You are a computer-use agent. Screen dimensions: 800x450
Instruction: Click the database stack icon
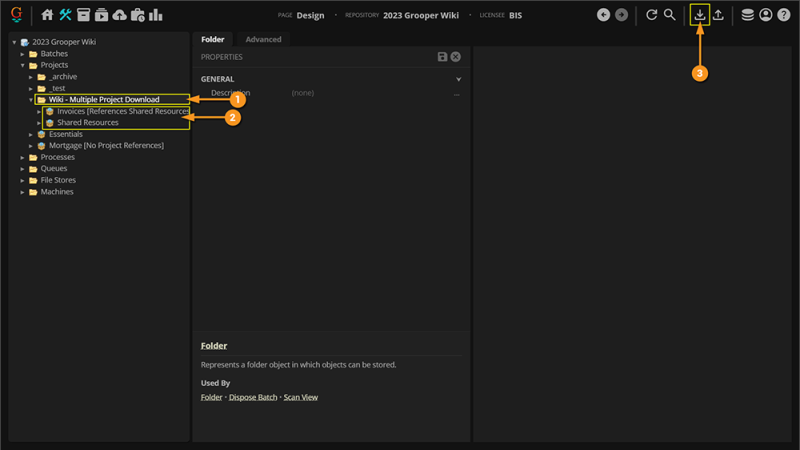(x=748, y=15)
